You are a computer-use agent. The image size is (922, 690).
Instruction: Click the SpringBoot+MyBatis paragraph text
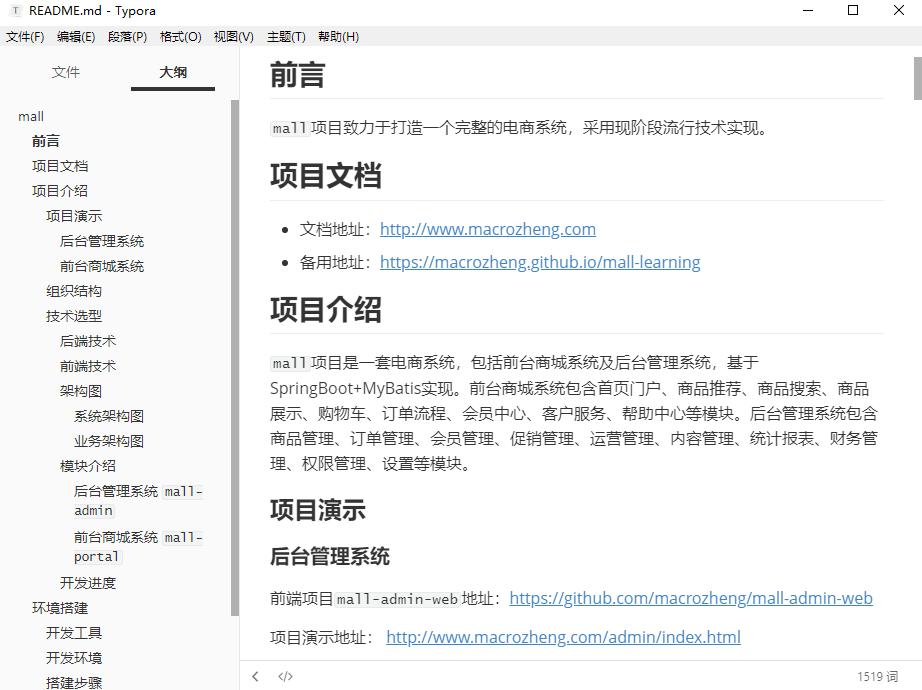click(x=574, y=413)
